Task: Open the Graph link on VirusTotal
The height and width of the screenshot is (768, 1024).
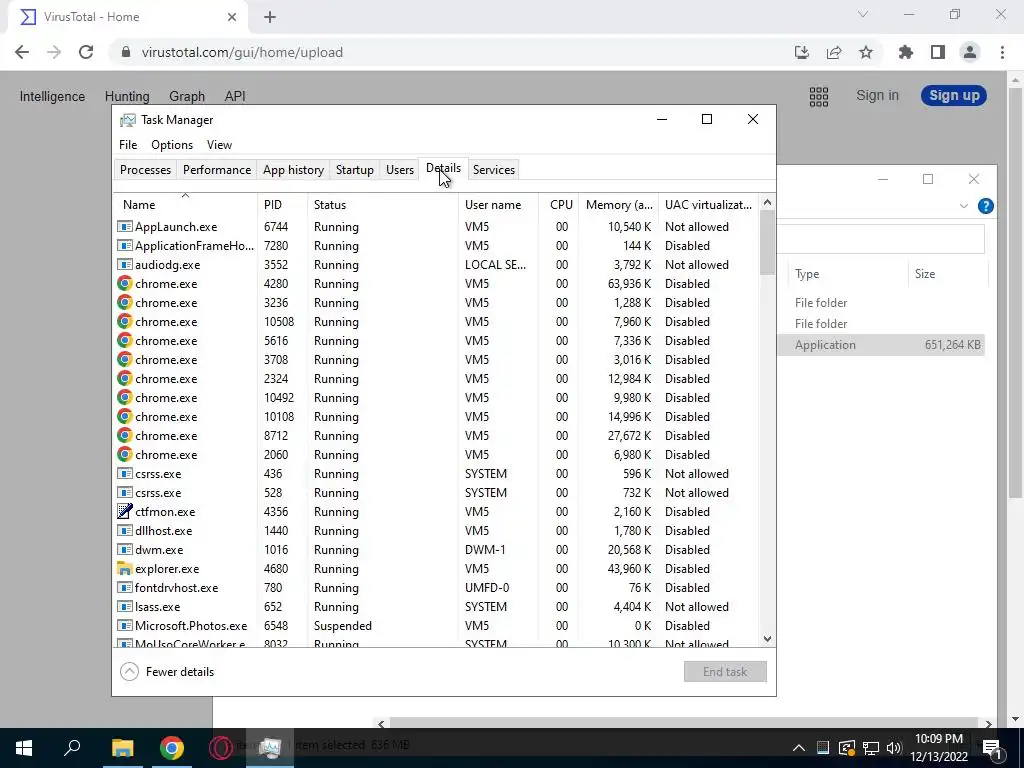Action: tap(187, 97)
